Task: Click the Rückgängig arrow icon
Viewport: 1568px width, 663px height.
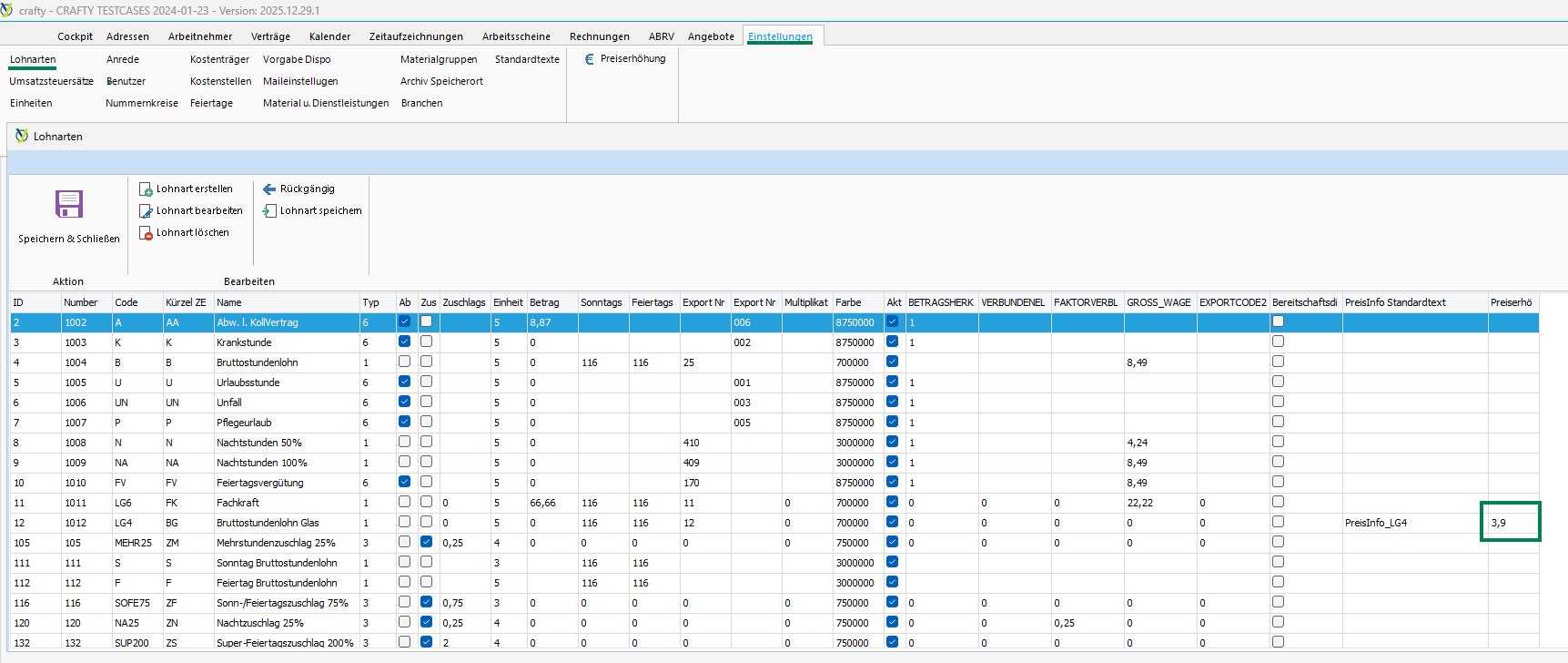Action: click(x=269, y=189)
